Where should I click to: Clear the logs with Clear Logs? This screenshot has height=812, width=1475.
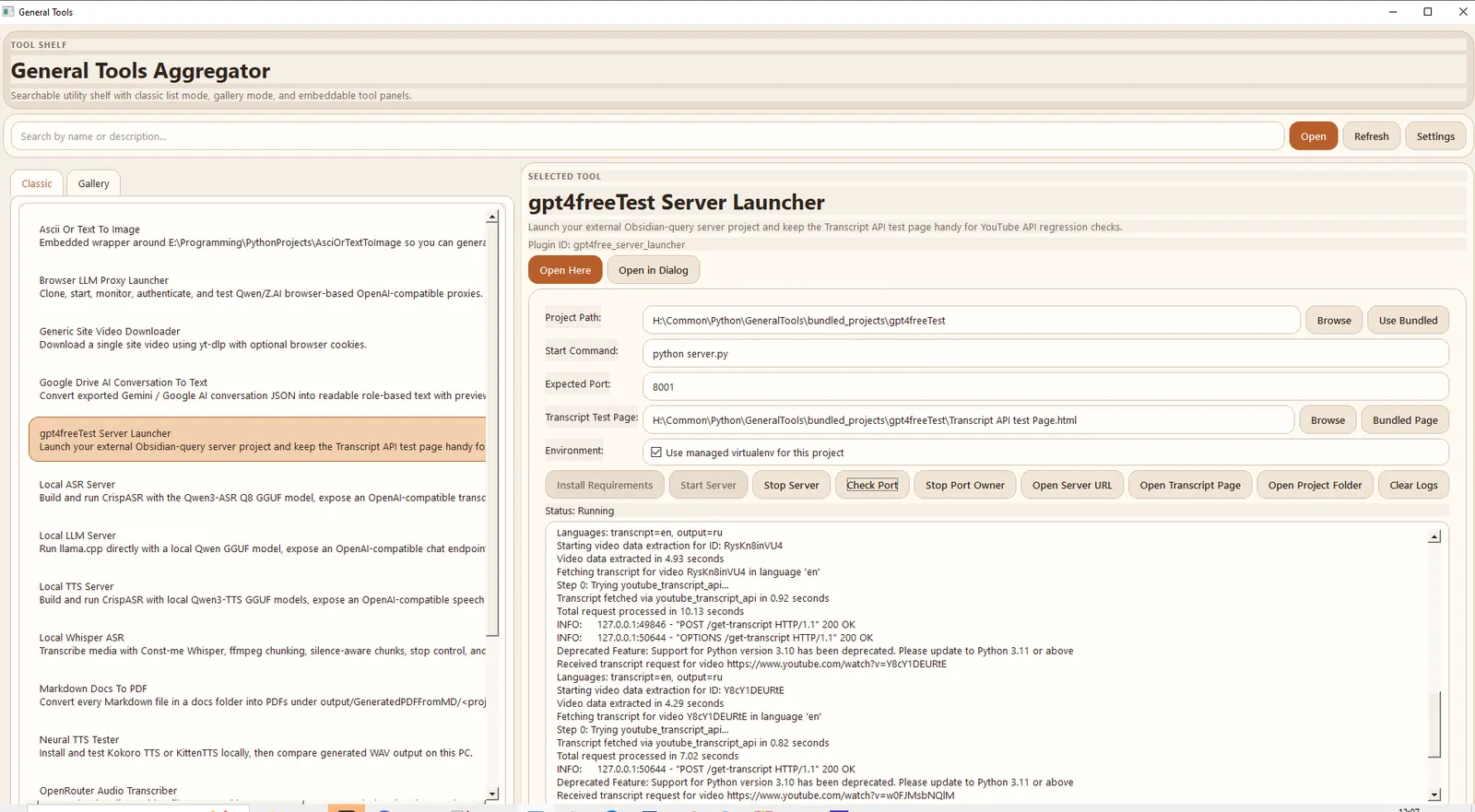tap(1413, 485)
